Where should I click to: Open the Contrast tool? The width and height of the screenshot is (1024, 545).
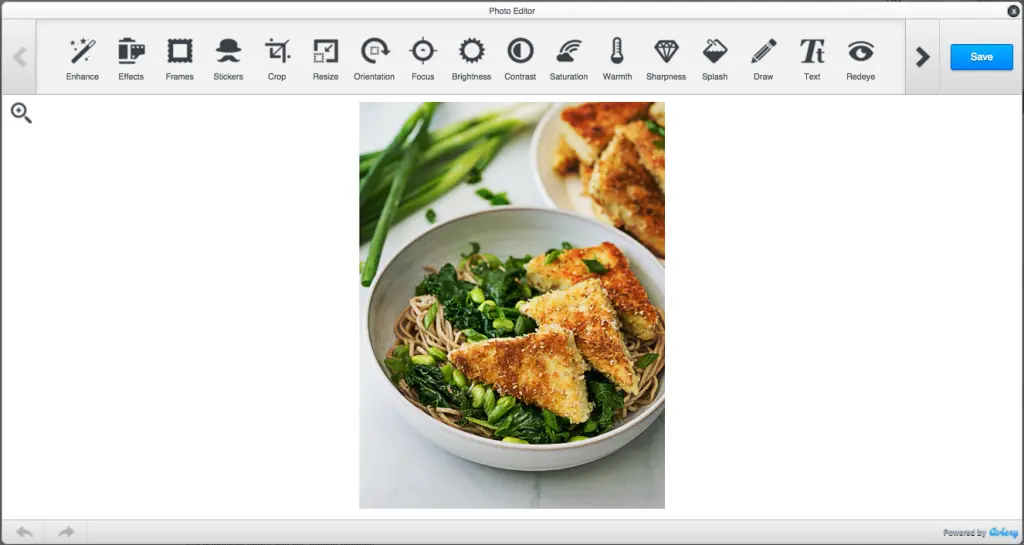520,59
